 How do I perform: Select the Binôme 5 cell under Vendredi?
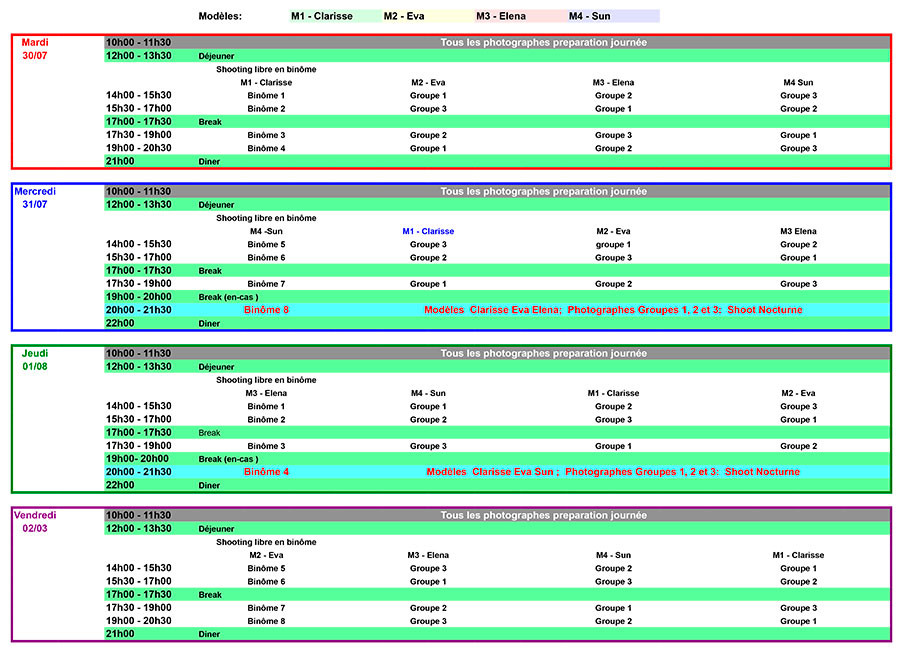pos(266,568)
